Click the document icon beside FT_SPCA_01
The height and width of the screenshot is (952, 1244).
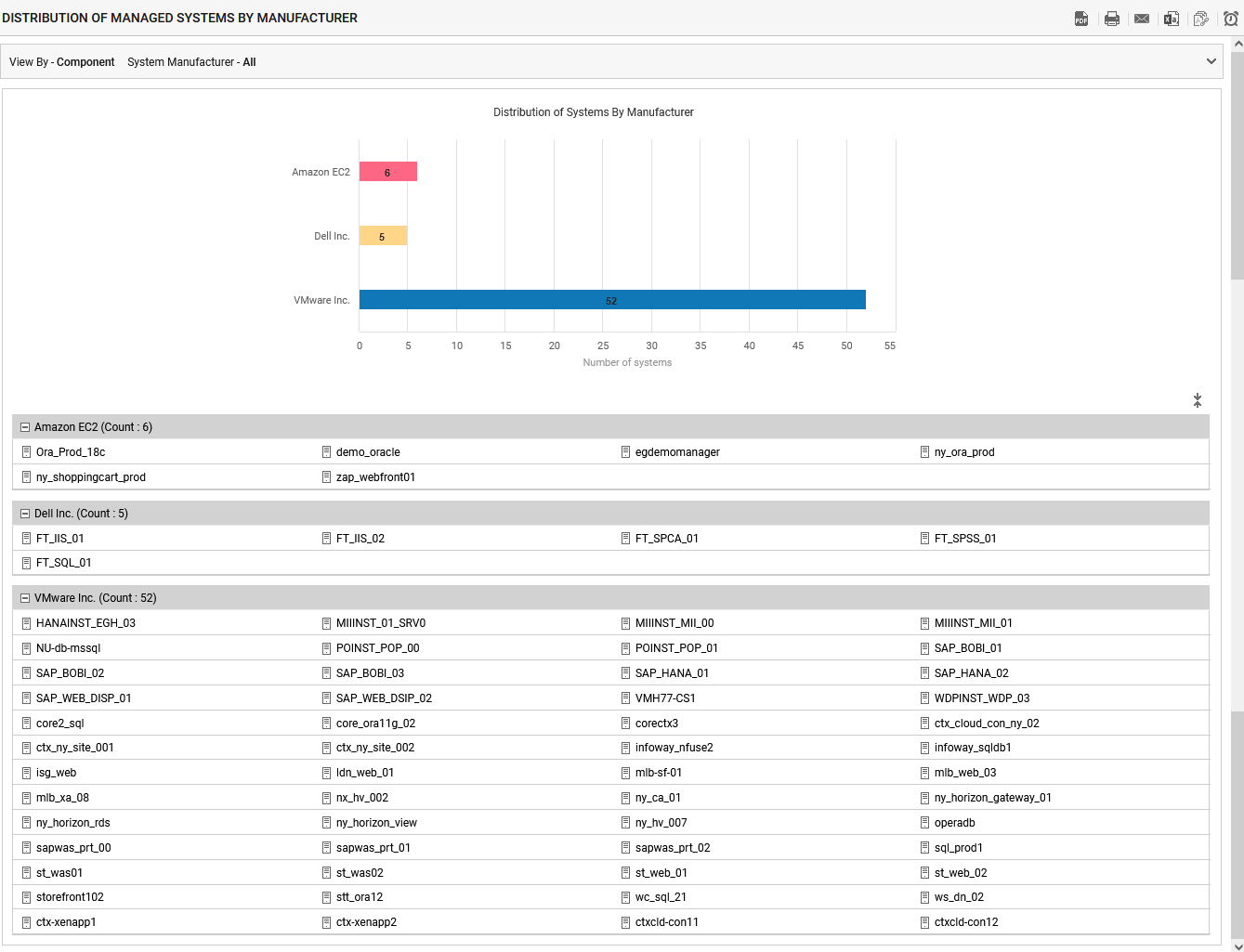pos(626,539)
